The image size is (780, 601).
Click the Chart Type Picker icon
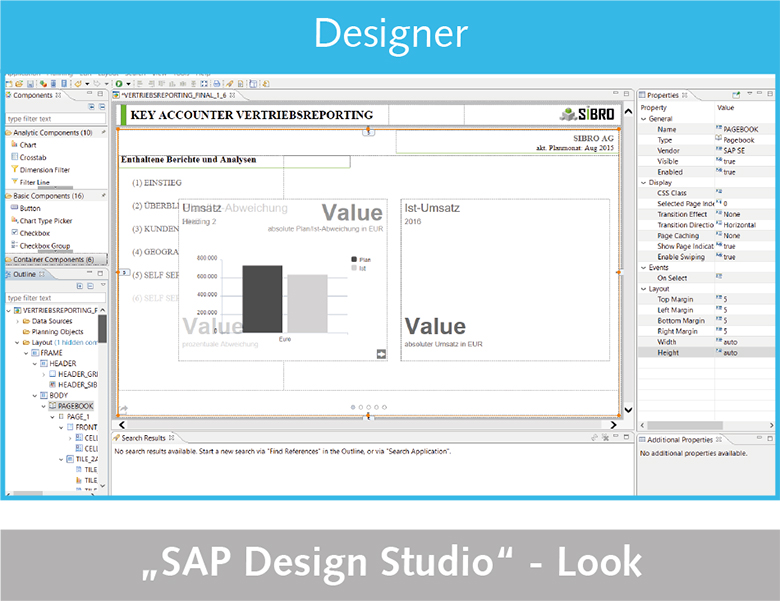click(x=14, y=220)
